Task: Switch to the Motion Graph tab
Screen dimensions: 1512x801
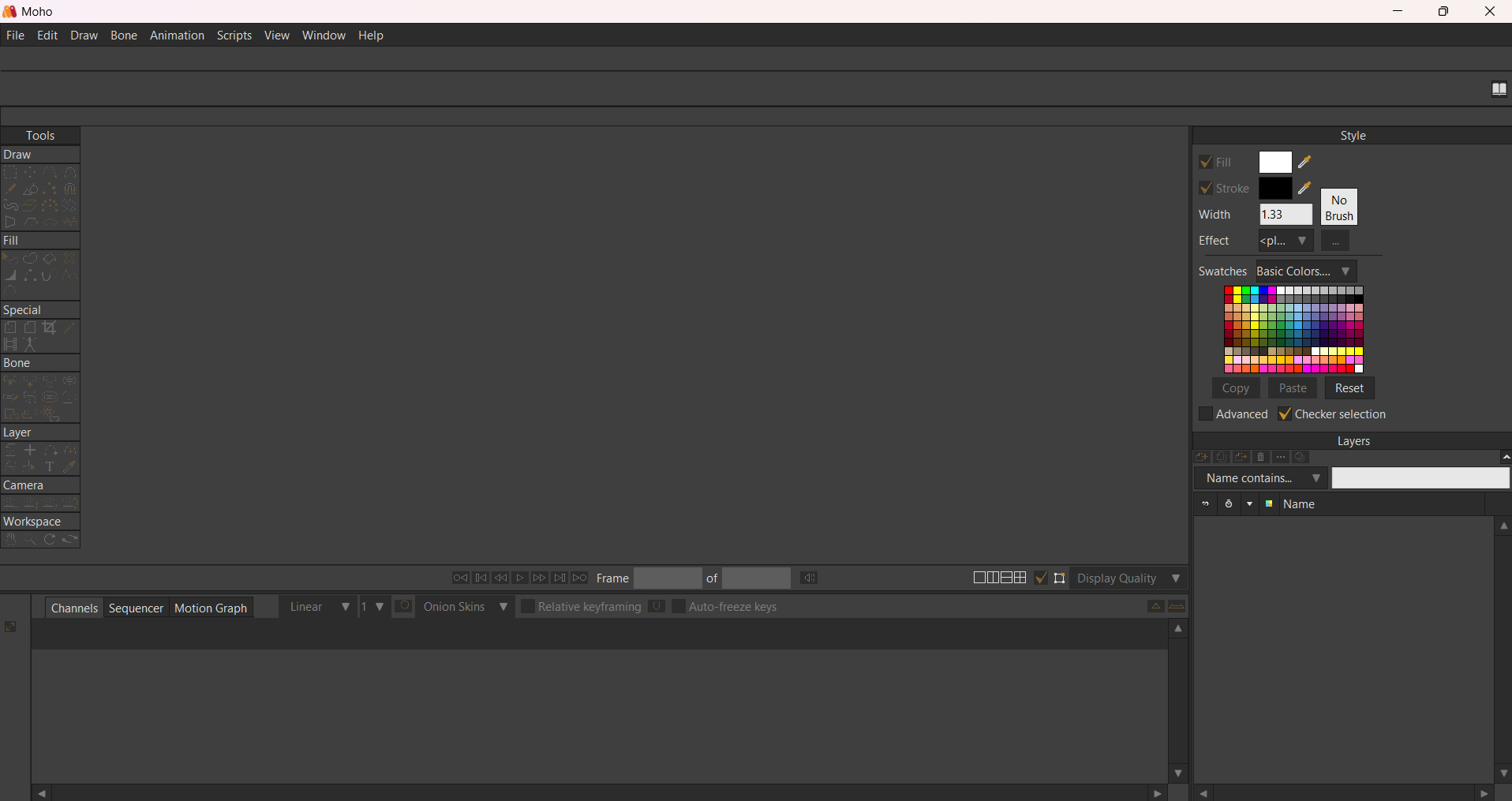Action: (210, 608)
